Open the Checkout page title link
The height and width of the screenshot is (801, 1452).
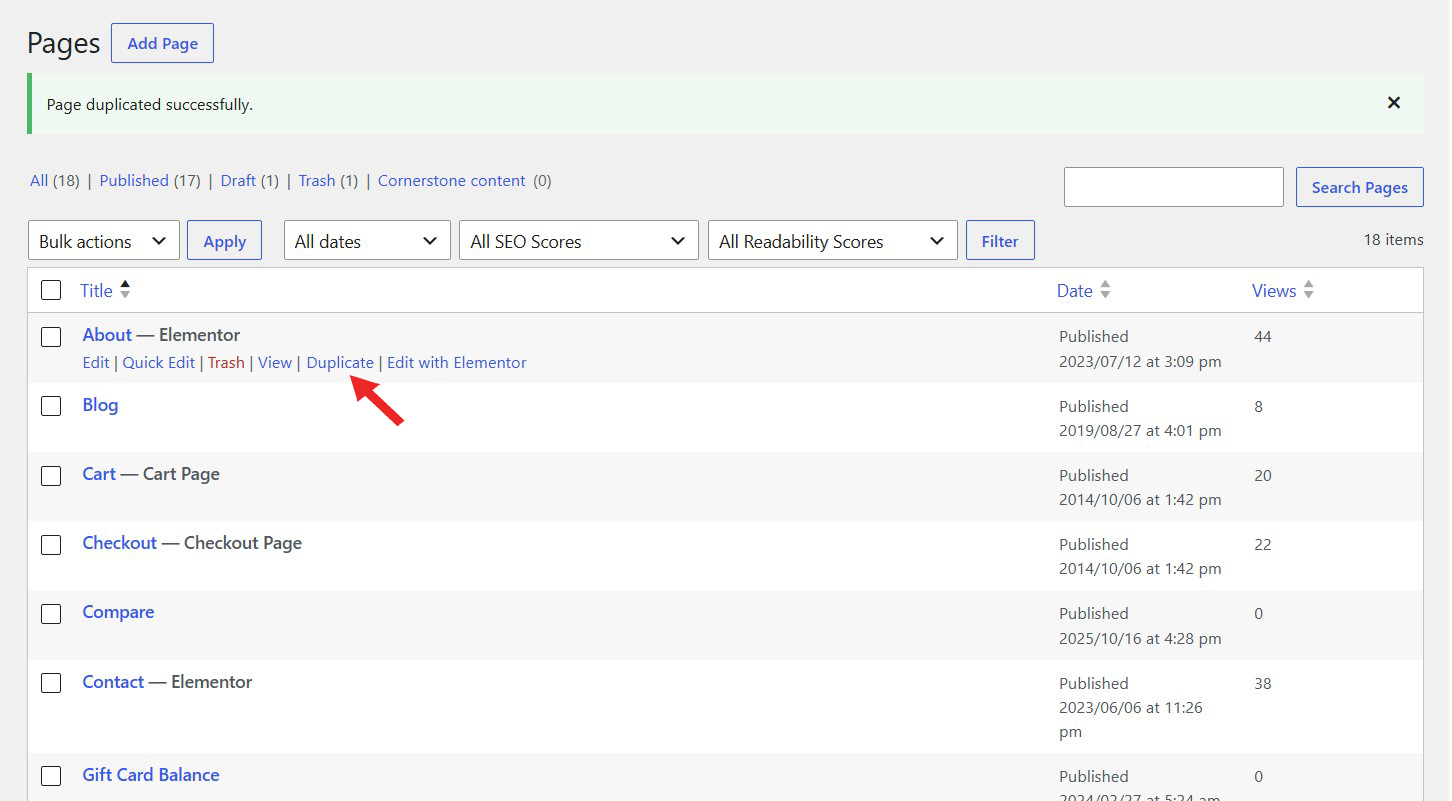120,543
